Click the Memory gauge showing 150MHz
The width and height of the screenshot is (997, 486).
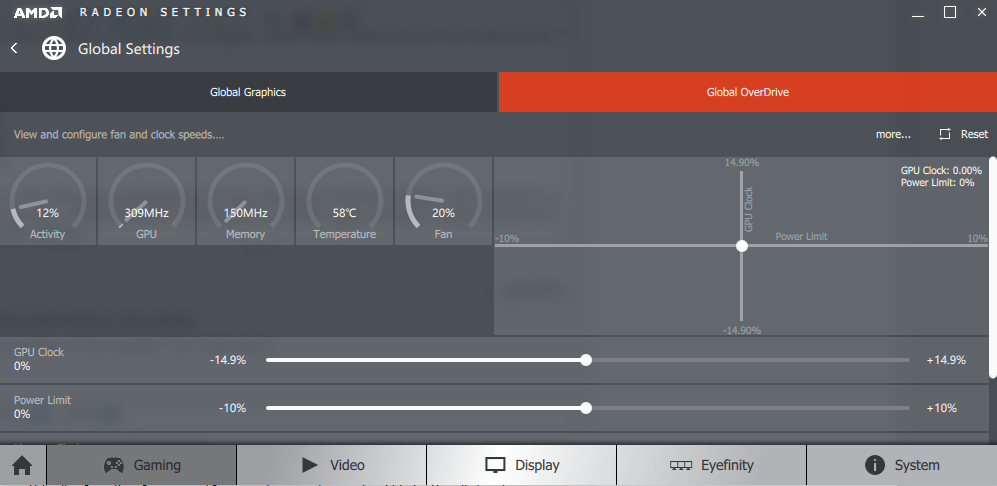coord(245,201)
